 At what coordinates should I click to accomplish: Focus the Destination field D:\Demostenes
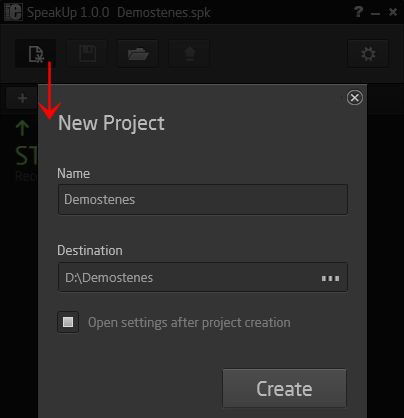pyautogui.click(x=203, y=277)
